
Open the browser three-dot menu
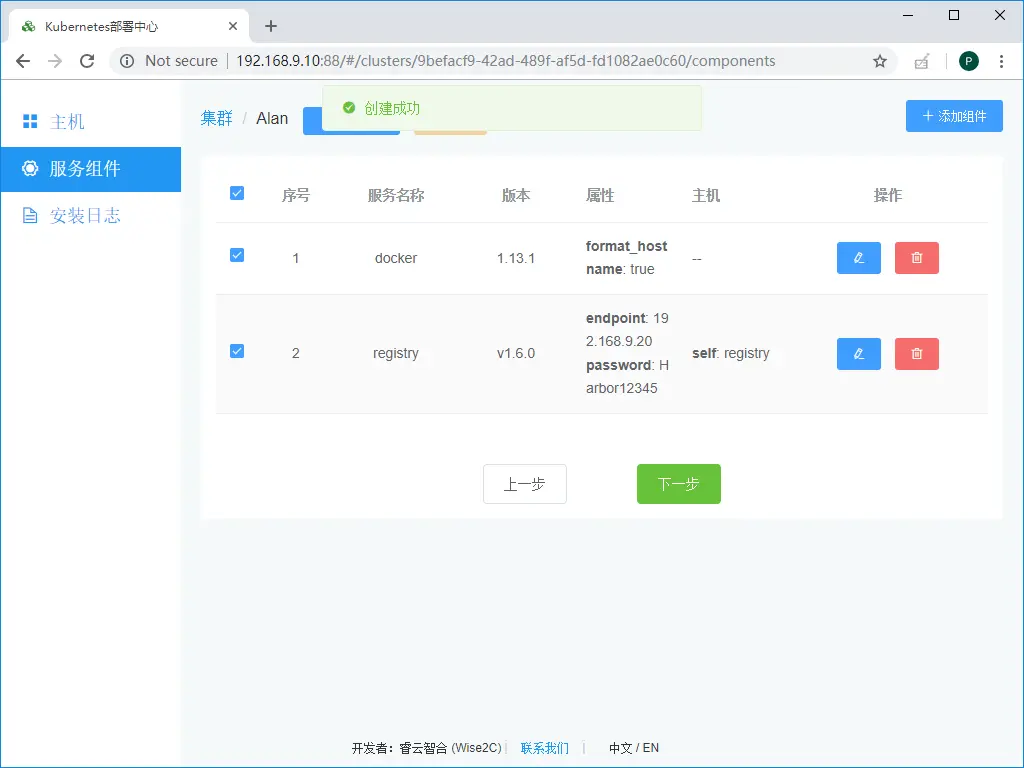1000,61
